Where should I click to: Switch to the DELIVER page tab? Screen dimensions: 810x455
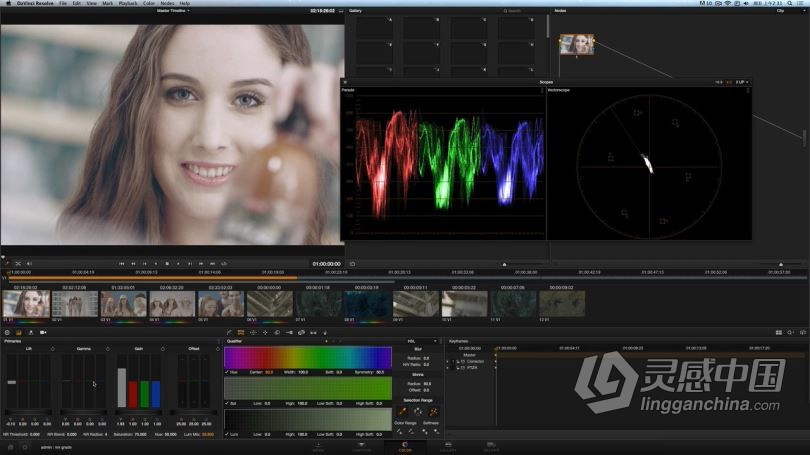point(491,447)
